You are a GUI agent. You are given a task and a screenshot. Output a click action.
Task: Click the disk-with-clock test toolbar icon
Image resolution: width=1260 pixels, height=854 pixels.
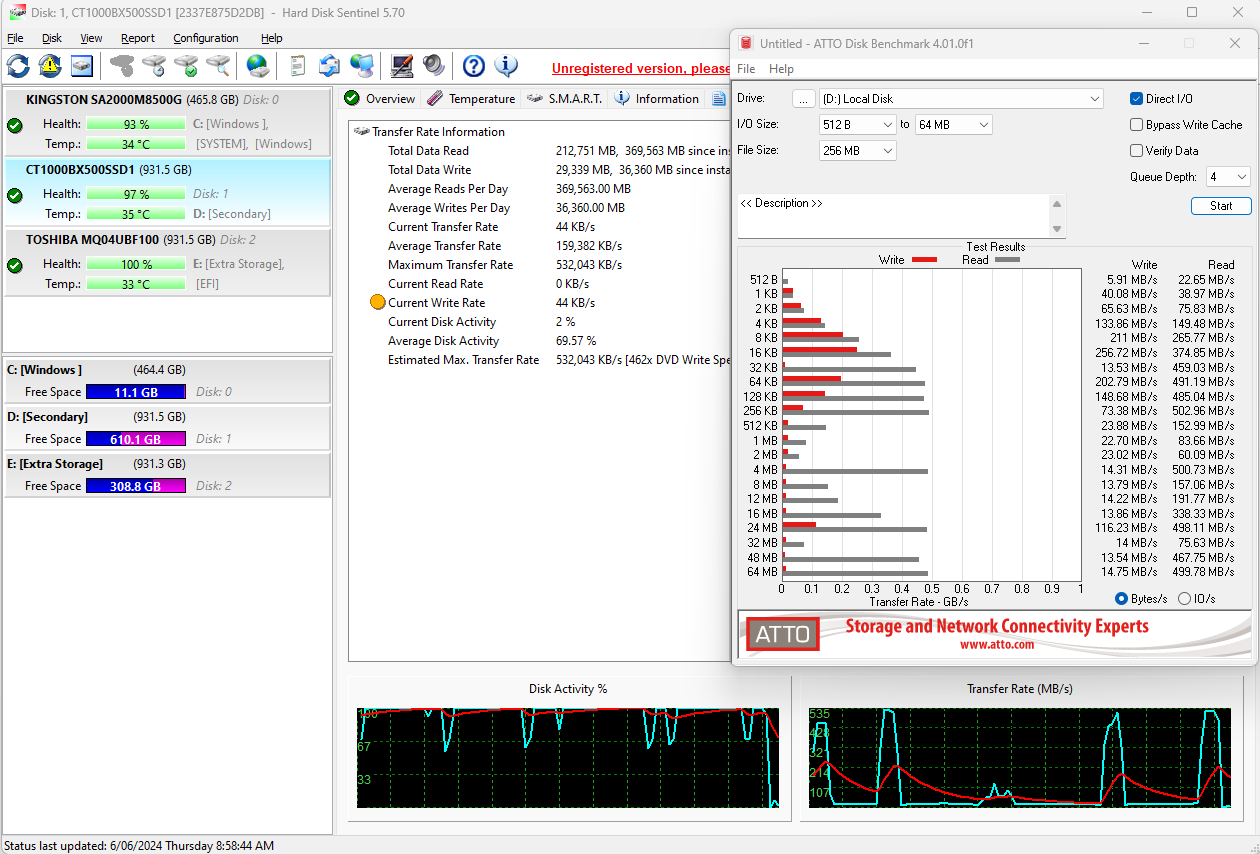154,66
